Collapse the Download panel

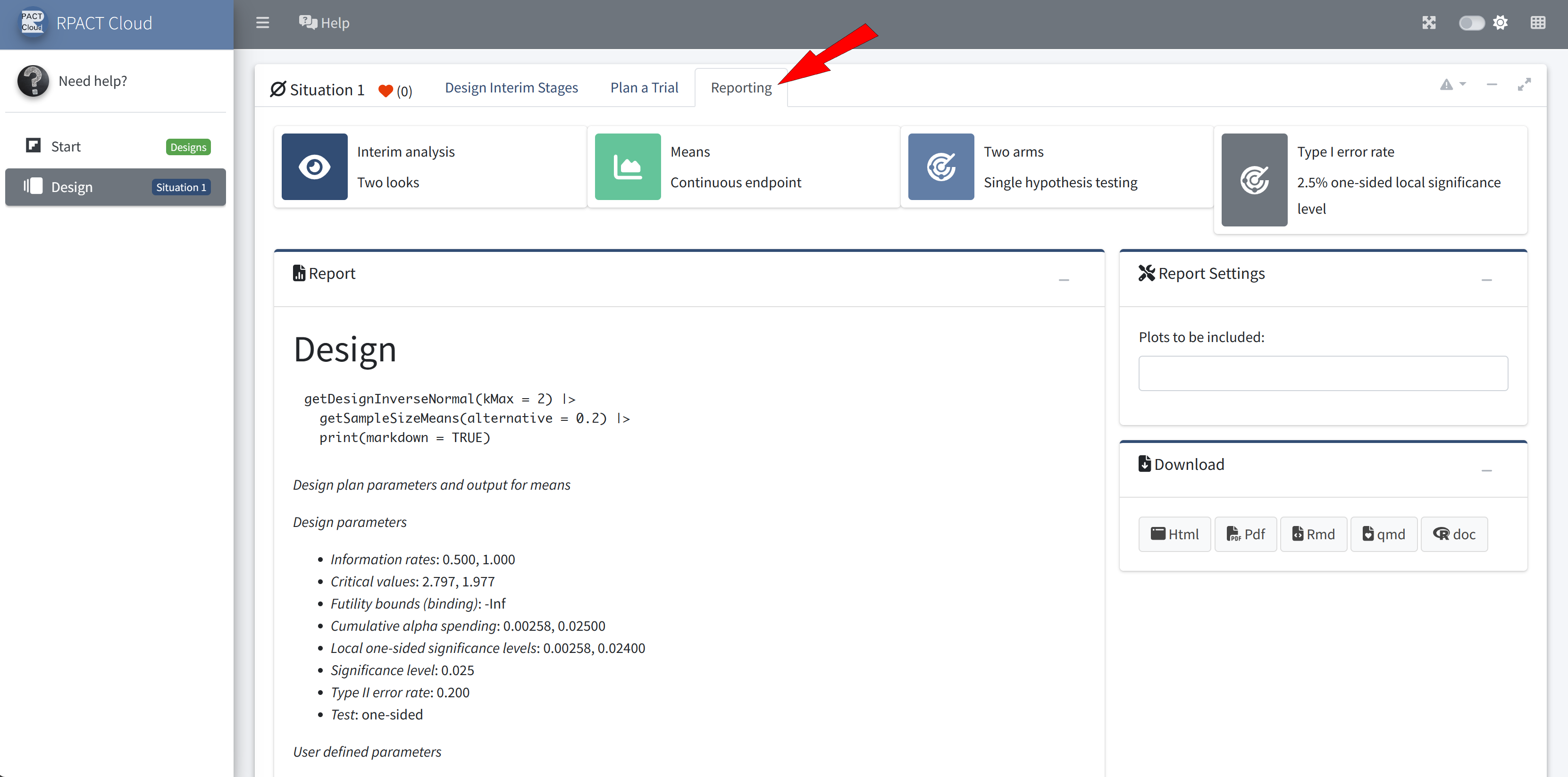click(1486, 470)
